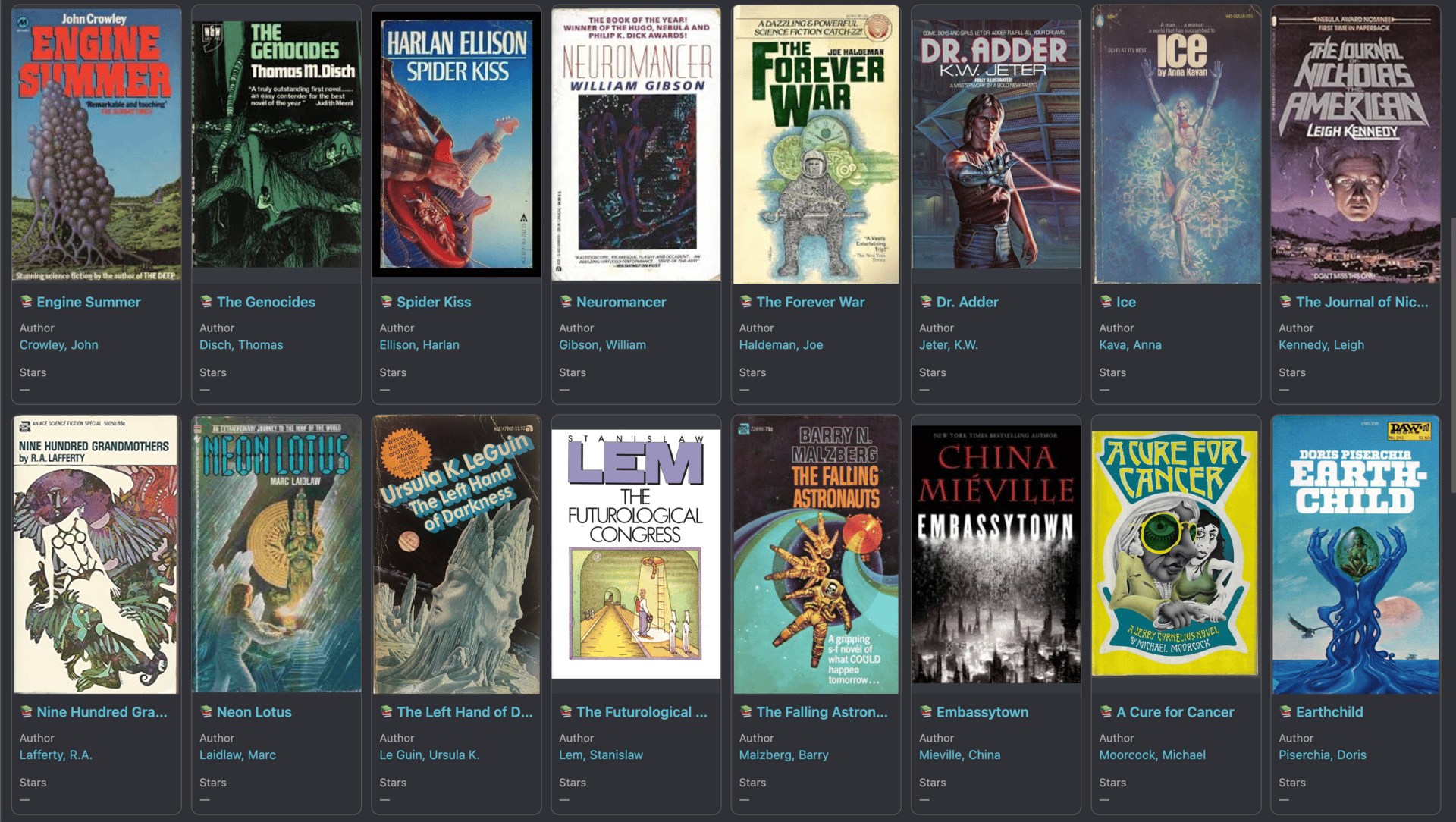1456x822 pixels.
Task: Click the vertical scrollbar on right edge
Action: coord(1451,356)
